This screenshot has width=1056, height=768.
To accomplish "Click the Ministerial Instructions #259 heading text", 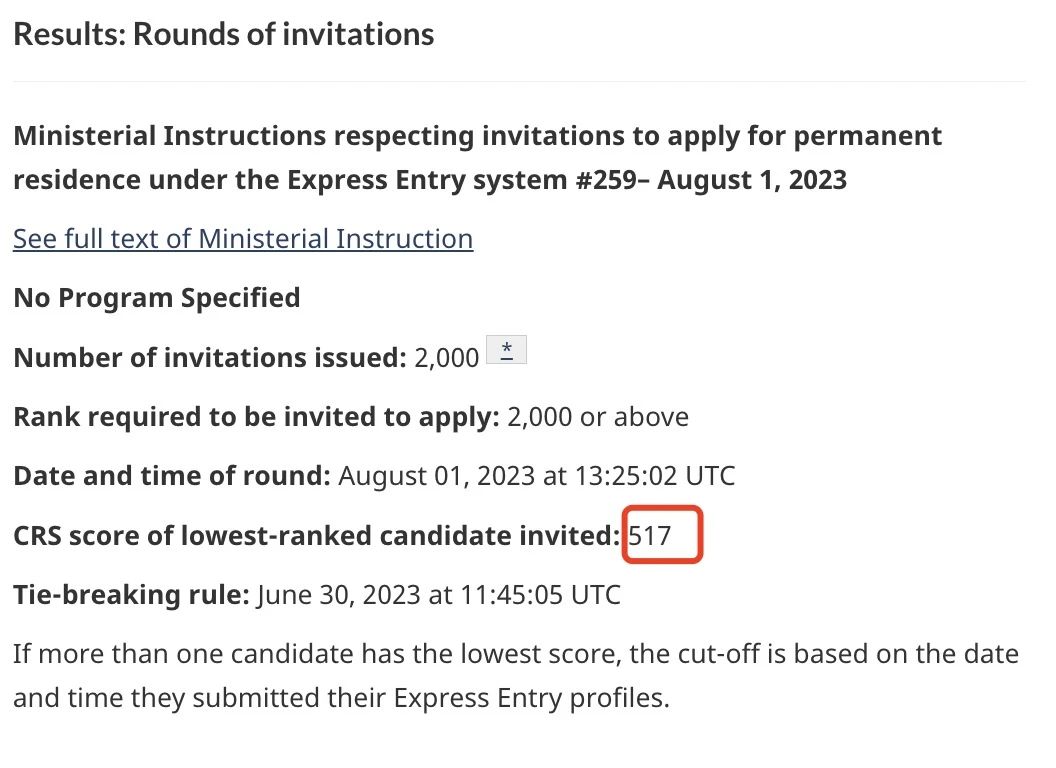I will (x=477, y=158).
